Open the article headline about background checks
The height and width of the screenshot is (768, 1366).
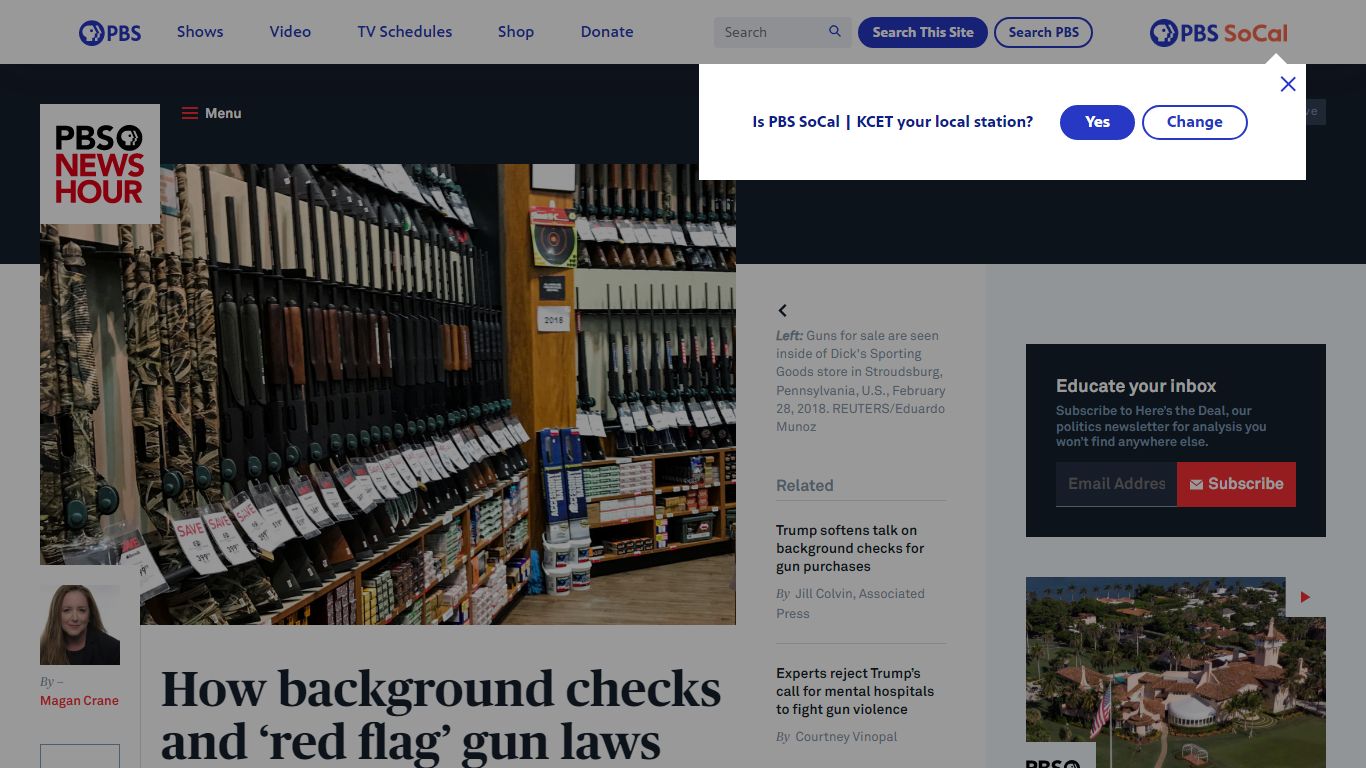point(441,716)
